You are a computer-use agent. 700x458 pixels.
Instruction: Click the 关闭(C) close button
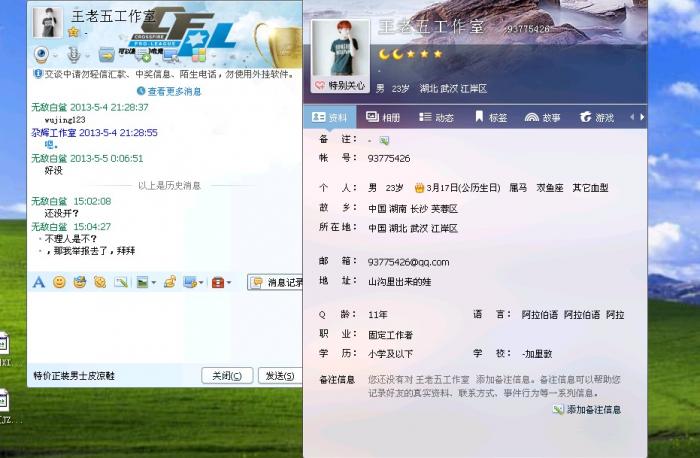[x=227, y=376]
